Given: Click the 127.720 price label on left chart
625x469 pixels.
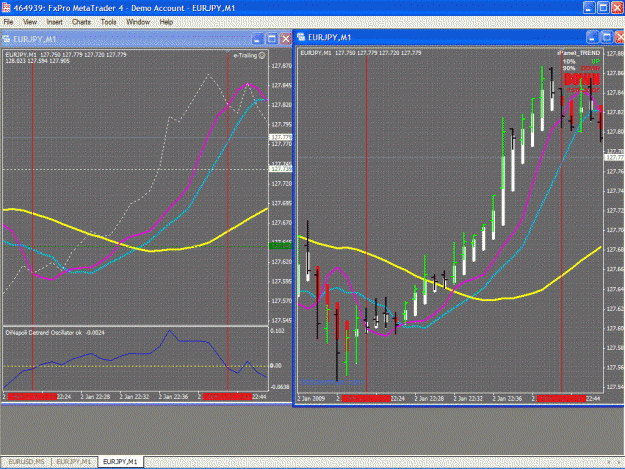Looking at the screenshot, I should click(x=281, y=184).
